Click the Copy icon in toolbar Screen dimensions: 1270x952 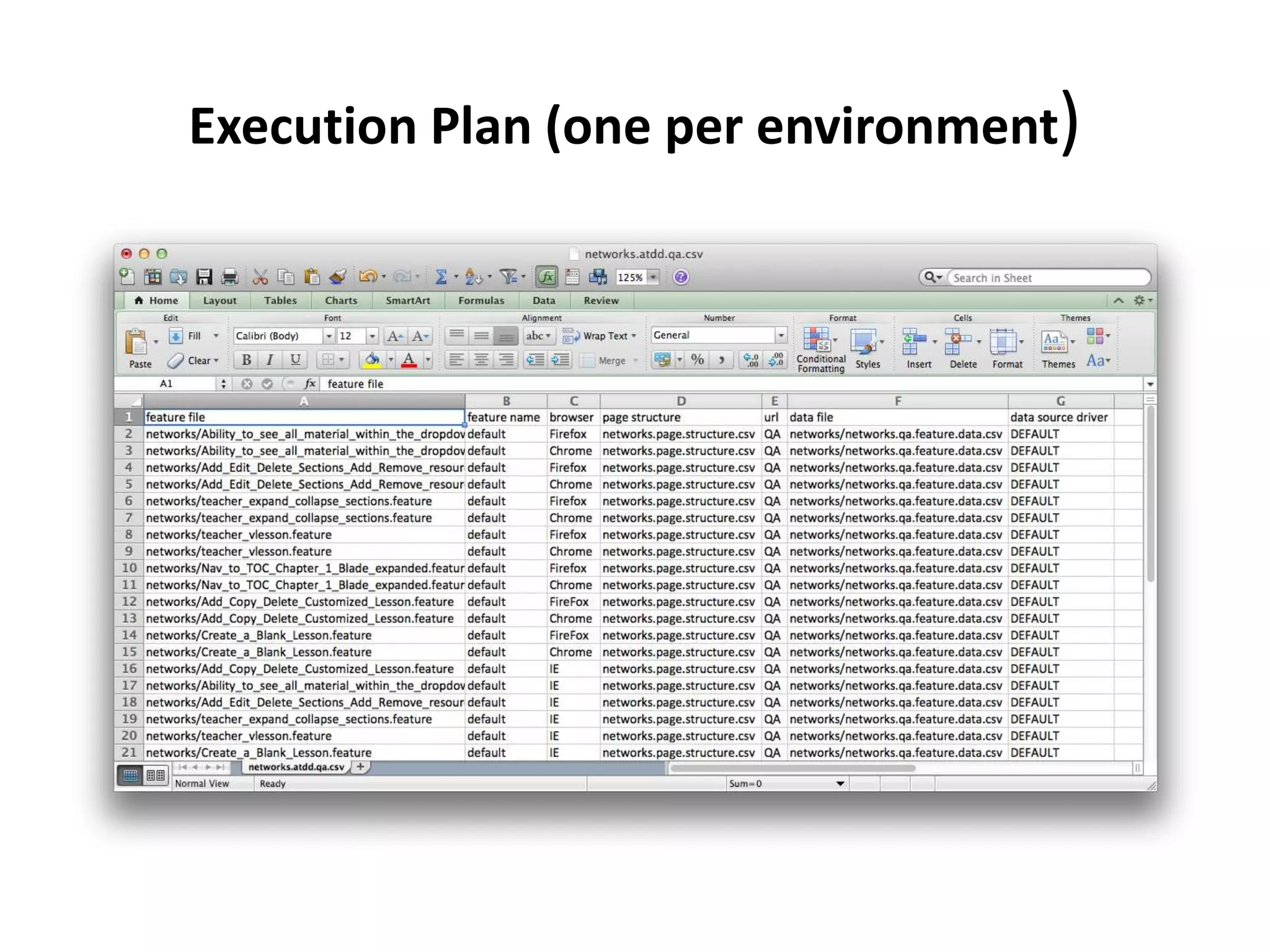click(286, 277)
